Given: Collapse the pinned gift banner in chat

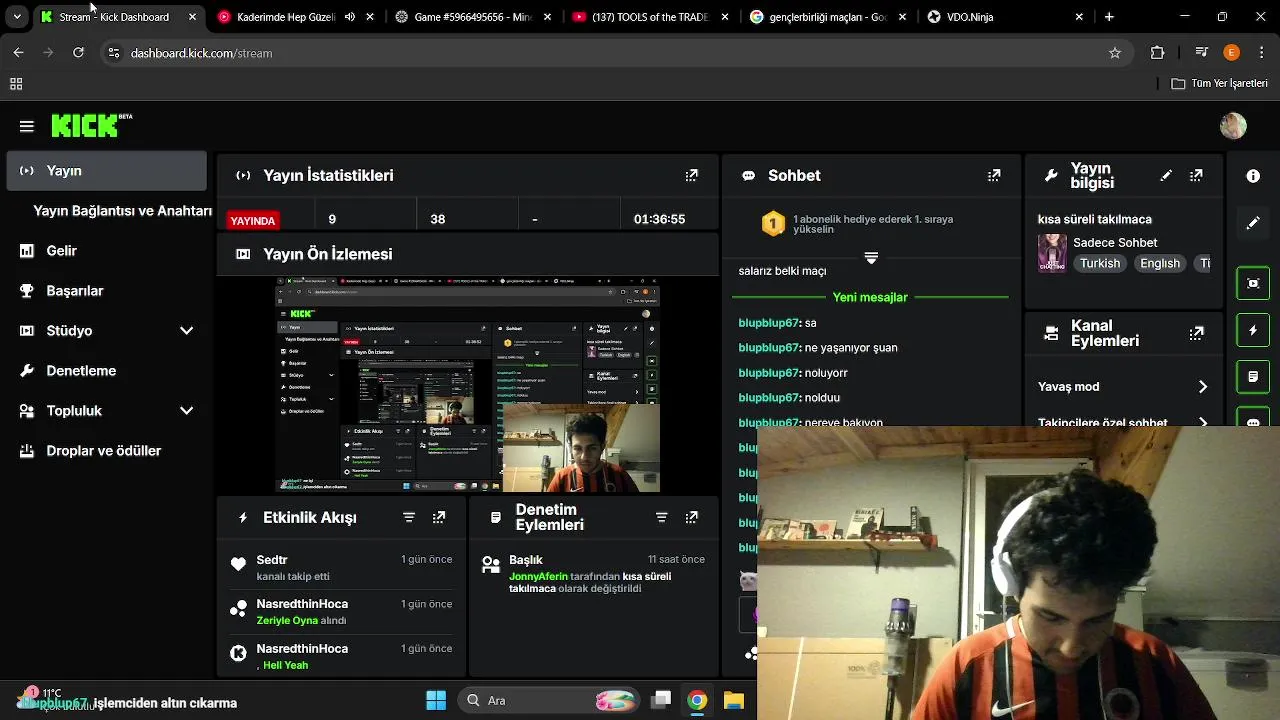Looking at the screenshot, I should [x=871, y=258].
